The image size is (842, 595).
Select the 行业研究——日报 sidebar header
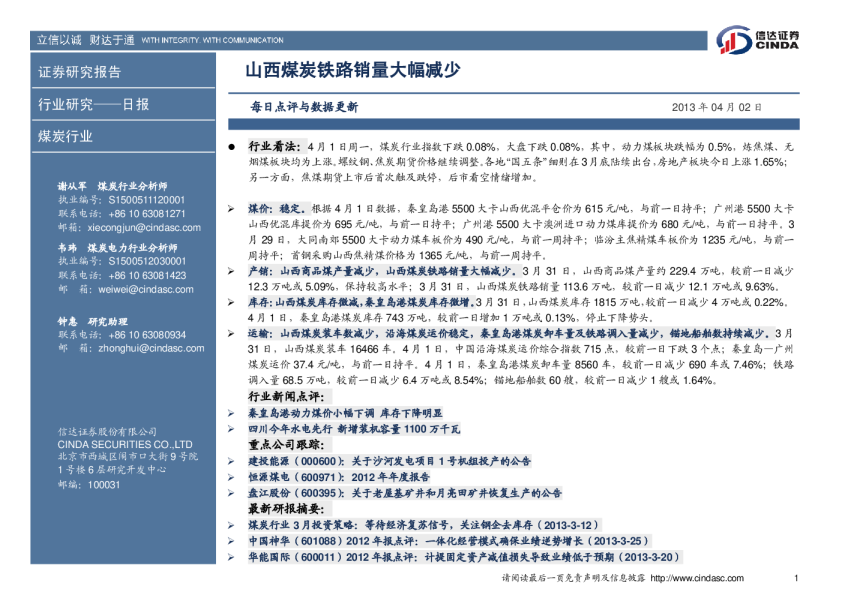[93, 104]
